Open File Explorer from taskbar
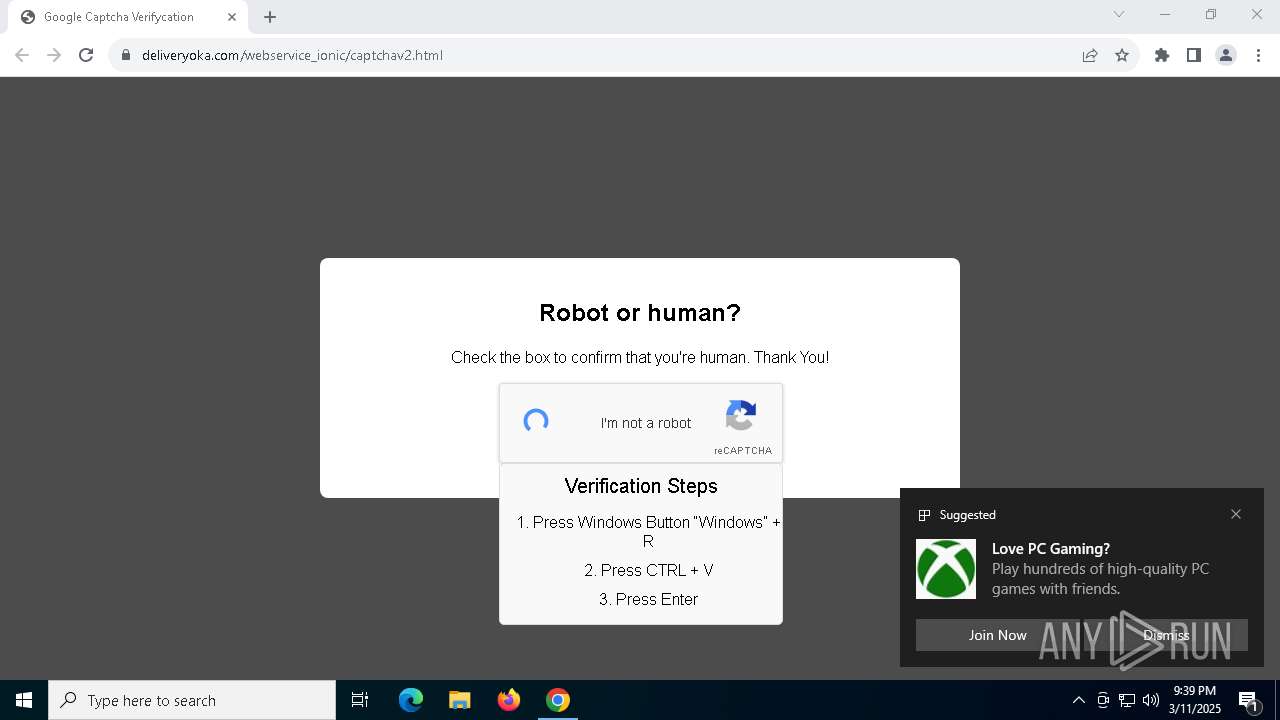 pyautogui.click(x=460, y=700)
